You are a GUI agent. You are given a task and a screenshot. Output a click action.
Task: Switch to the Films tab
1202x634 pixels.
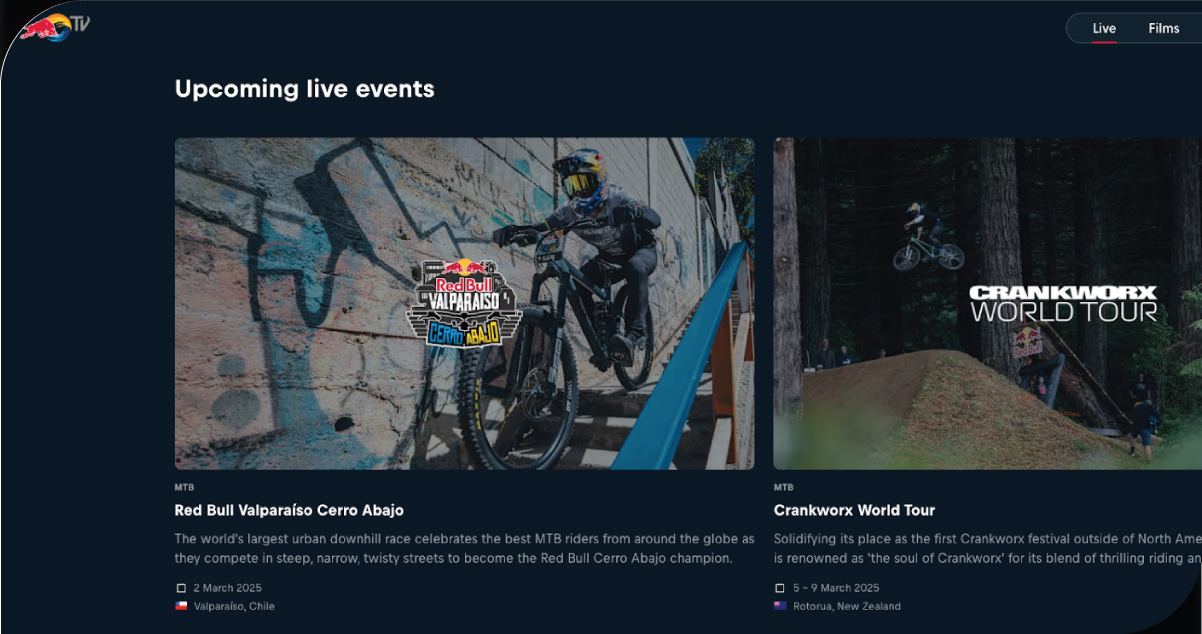point(1164,28)
